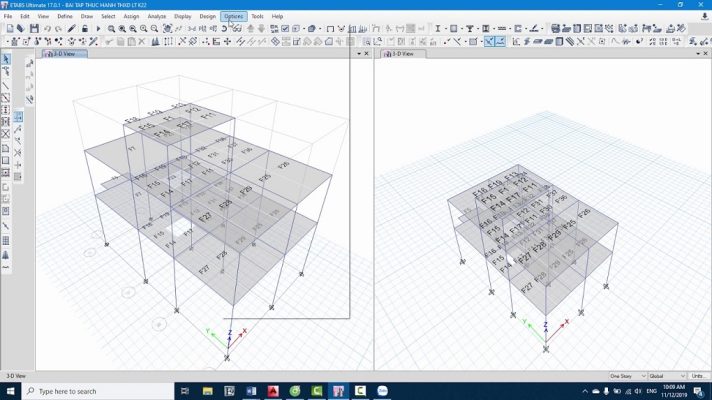Open the One Story dropdown
This screenshot has height=400, width=712.
(628, 376)
